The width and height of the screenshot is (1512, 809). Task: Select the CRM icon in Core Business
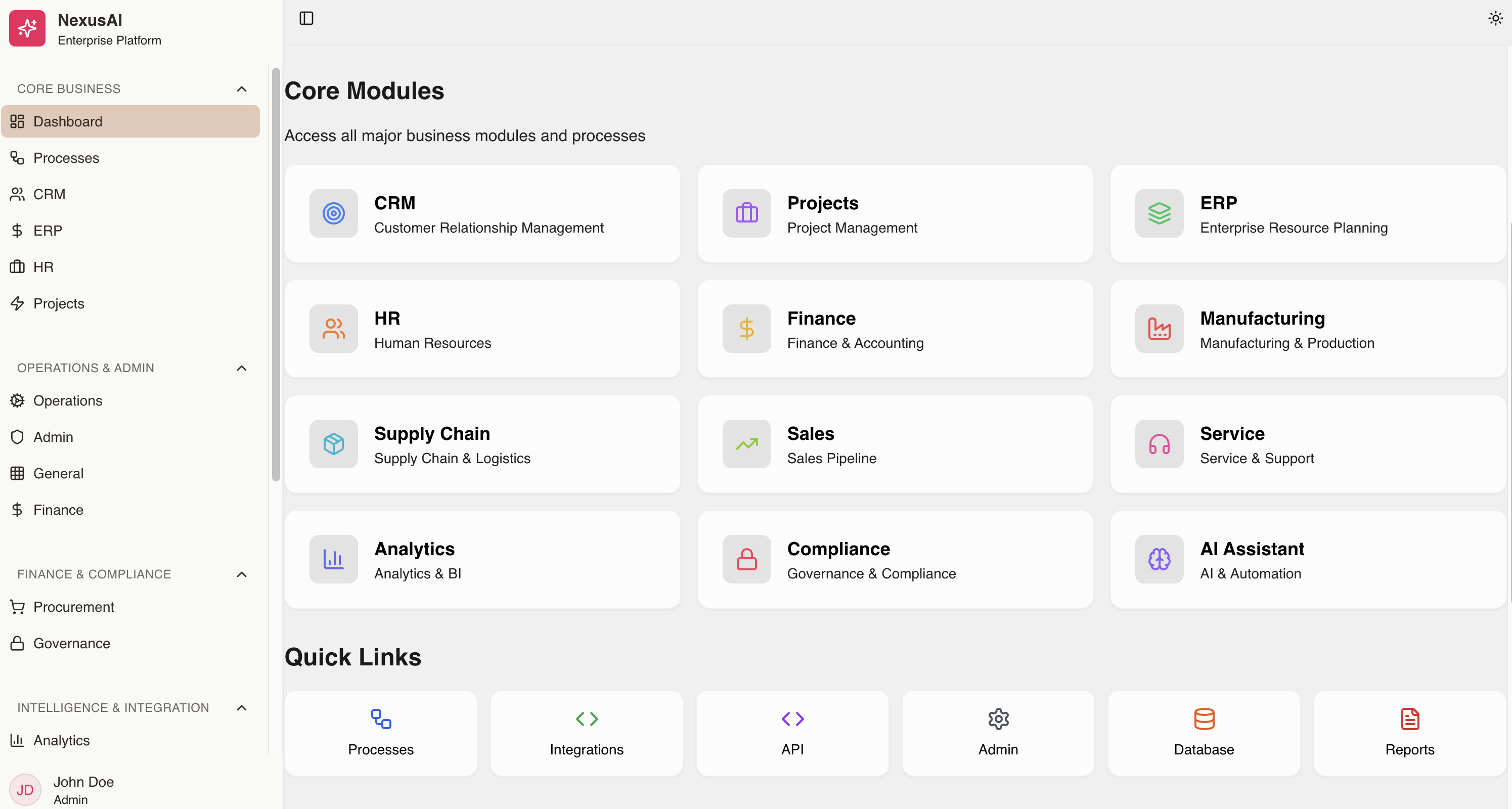(16, 194)
